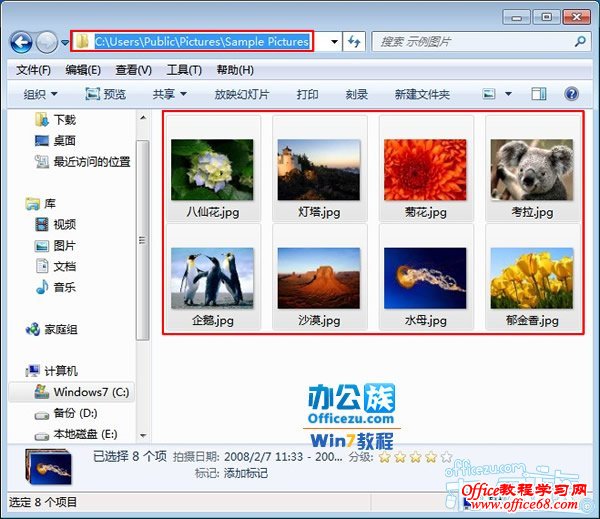Image resolution: width=600 pixels, height=519 pixels.
Task: Click 添加标记 to add a tag
Action: point(246,473)
